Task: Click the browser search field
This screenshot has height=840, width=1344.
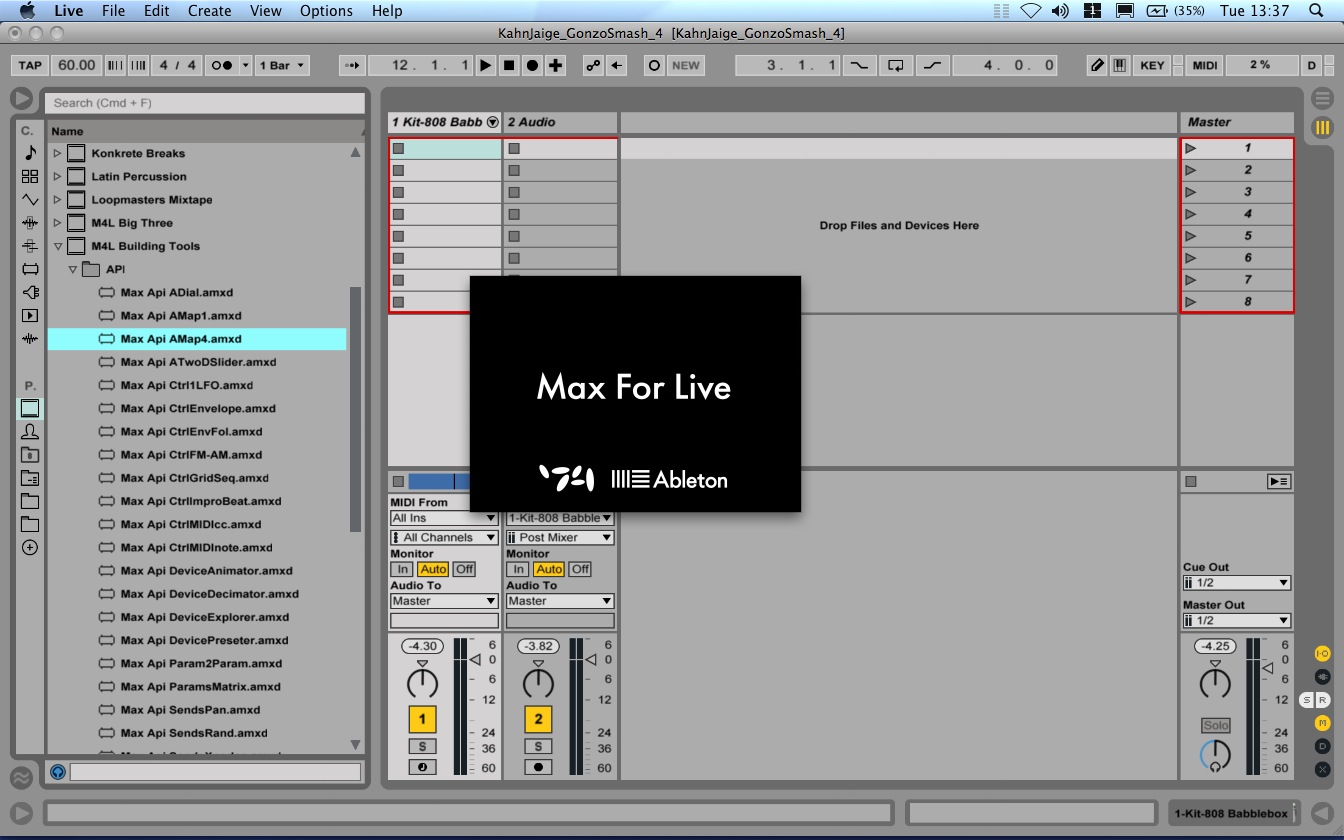Action: tap(205, 103)
